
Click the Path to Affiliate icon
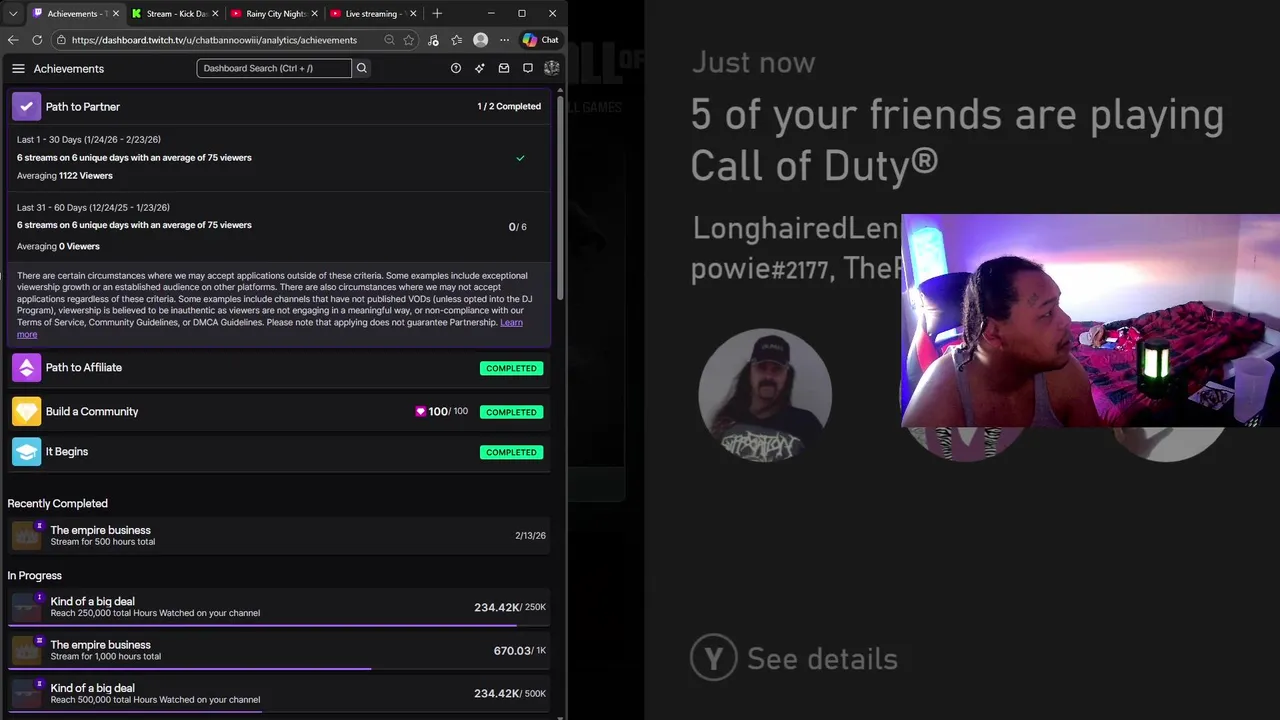pyautogui.click(x=27, y=368)
